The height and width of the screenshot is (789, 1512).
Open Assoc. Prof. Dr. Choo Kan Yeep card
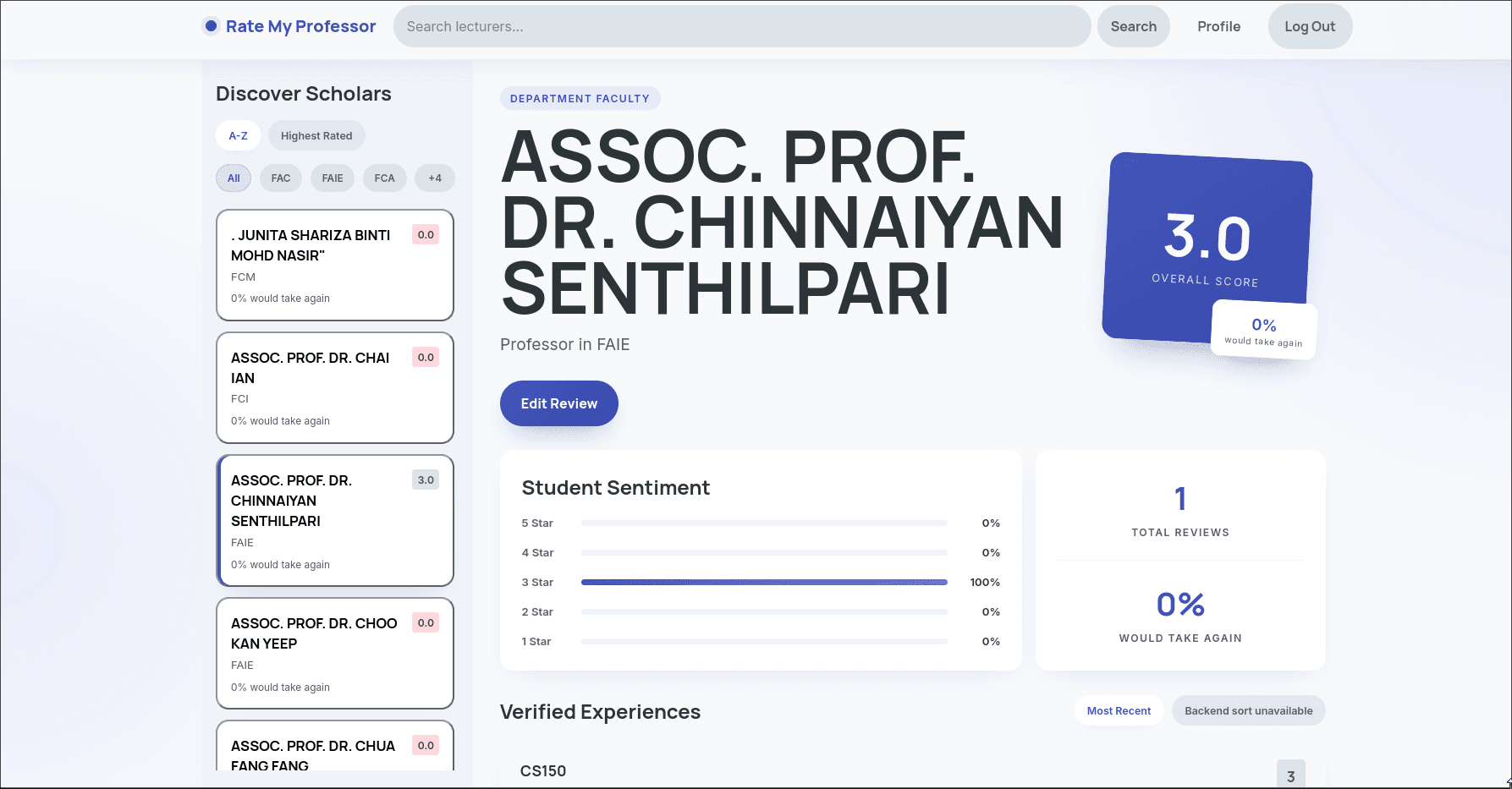335,653
